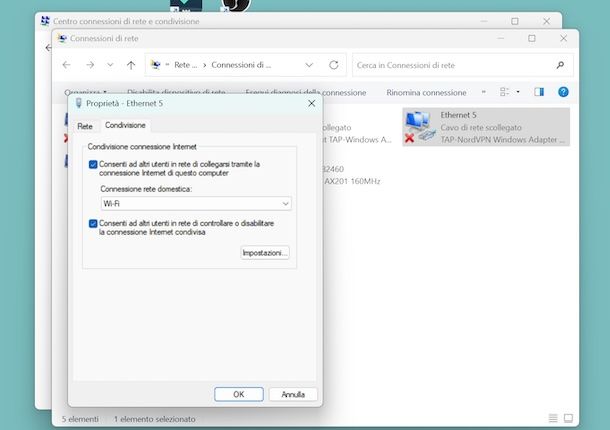Open recent locations chevron in navigation bar
The image size is (610, 430).
[110, 65]
